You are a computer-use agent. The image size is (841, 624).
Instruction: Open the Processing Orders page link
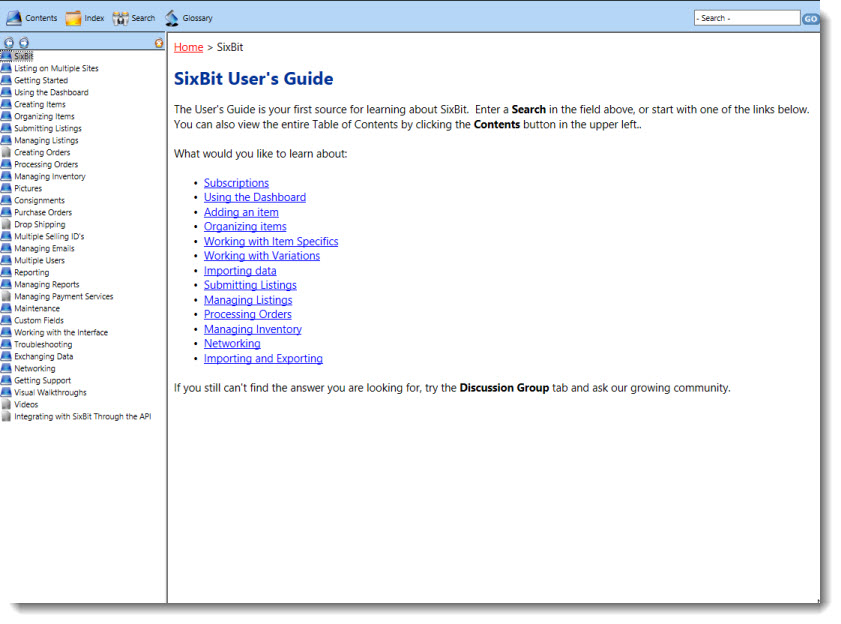click(247, 314)
